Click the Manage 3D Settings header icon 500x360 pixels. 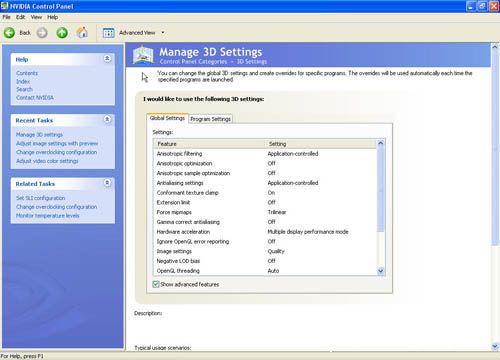point(143,55)
